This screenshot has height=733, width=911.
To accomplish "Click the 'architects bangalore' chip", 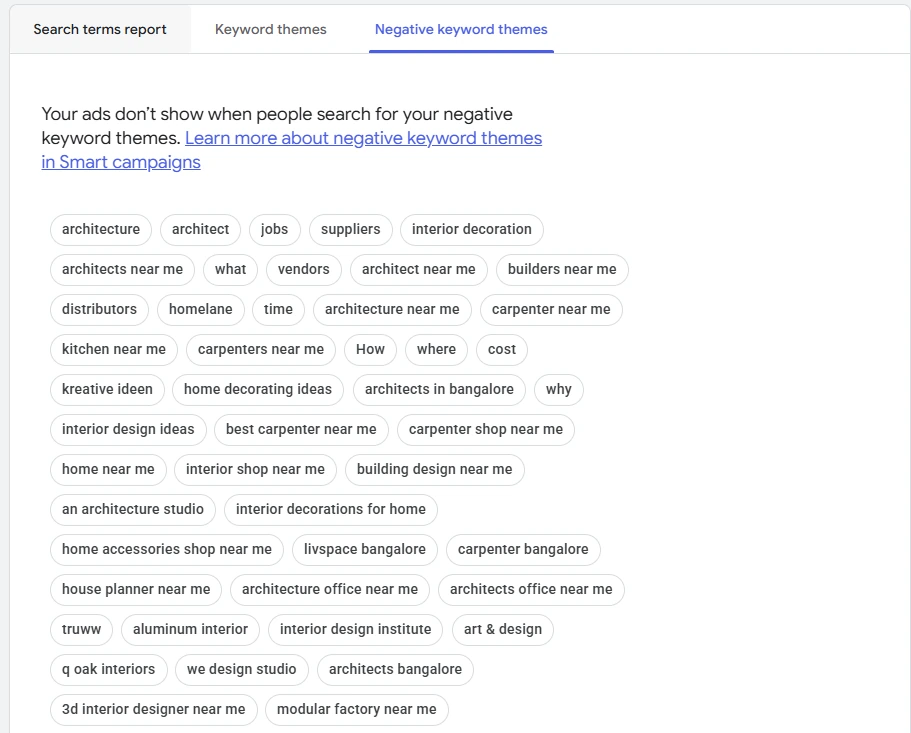I will tap(395, 670).
